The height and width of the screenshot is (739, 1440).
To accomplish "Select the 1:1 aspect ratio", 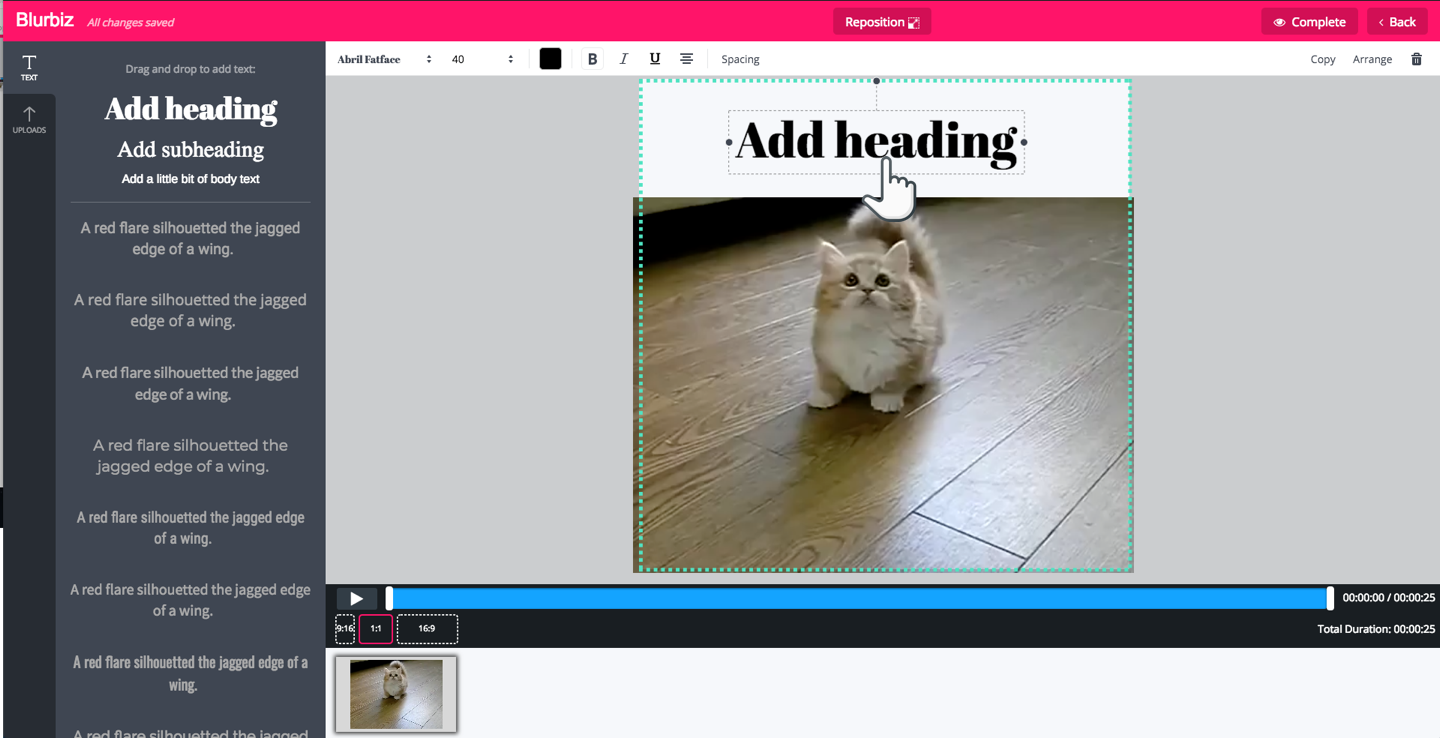I will [x=376, y=629].
